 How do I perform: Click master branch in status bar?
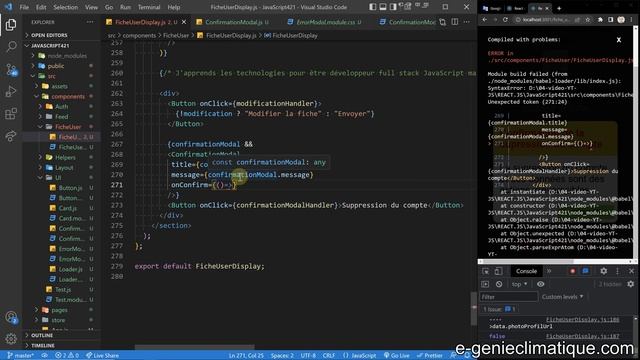20,356
